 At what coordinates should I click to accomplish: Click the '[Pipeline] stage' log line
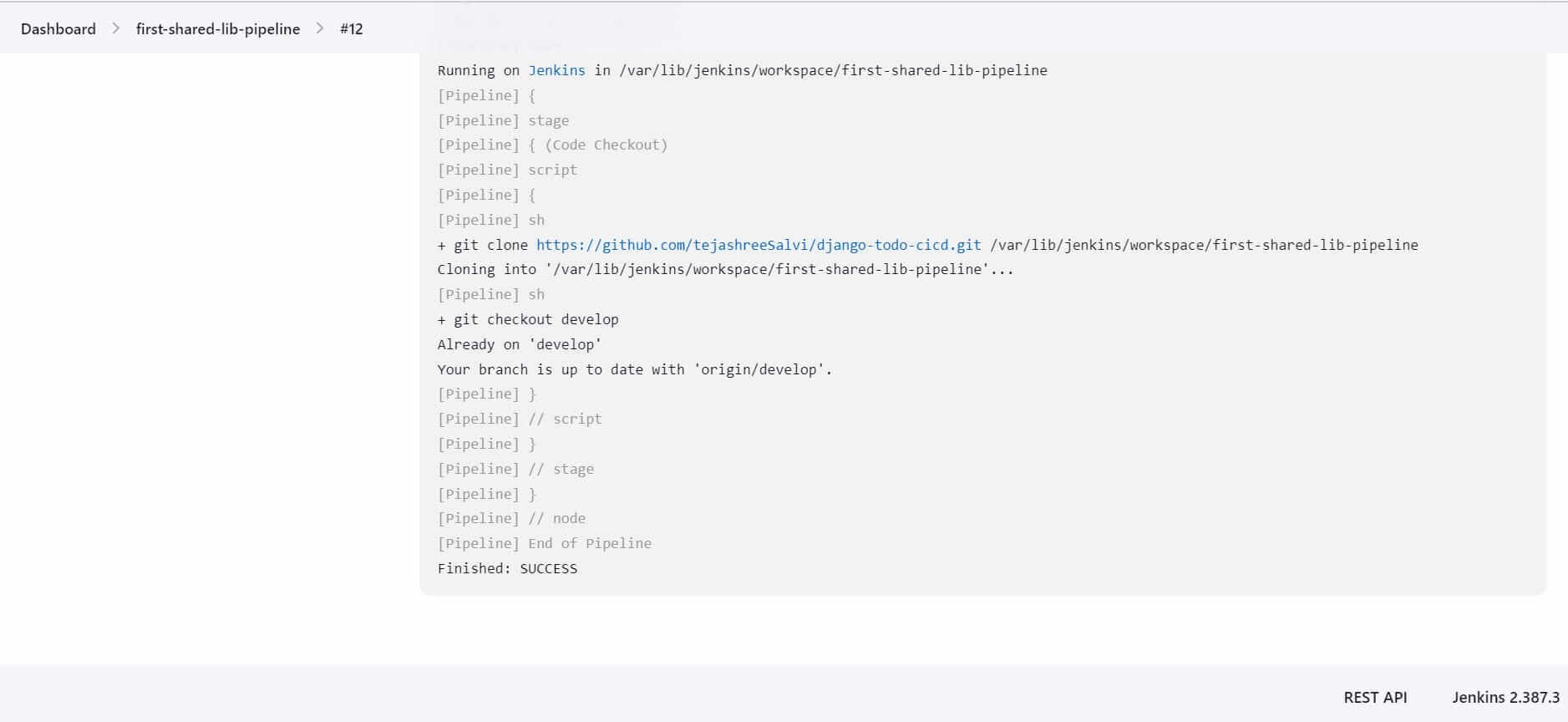click(x=503, y=120)
